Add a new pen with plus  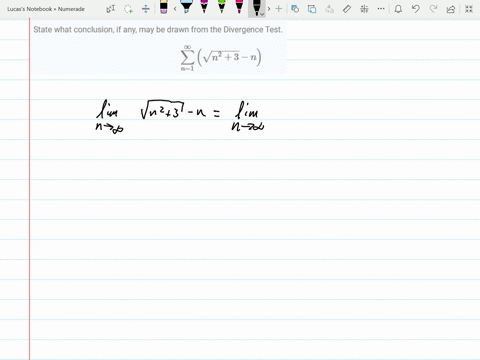(x=279, y=9)
